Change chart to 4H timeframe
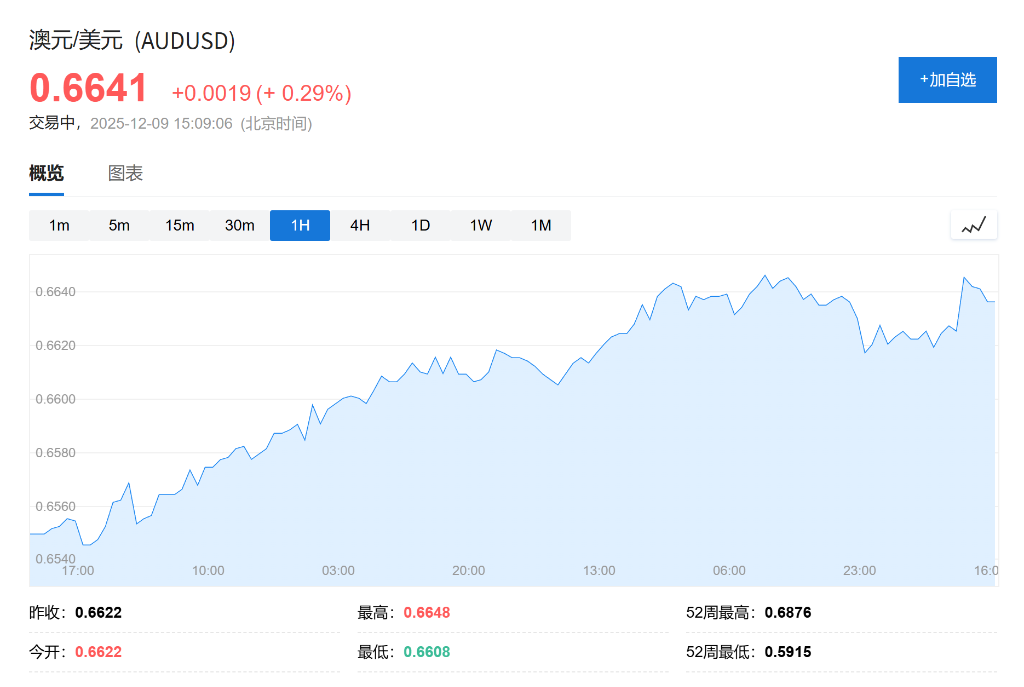This screenshot has height=687, width=1024. (360, 225)
